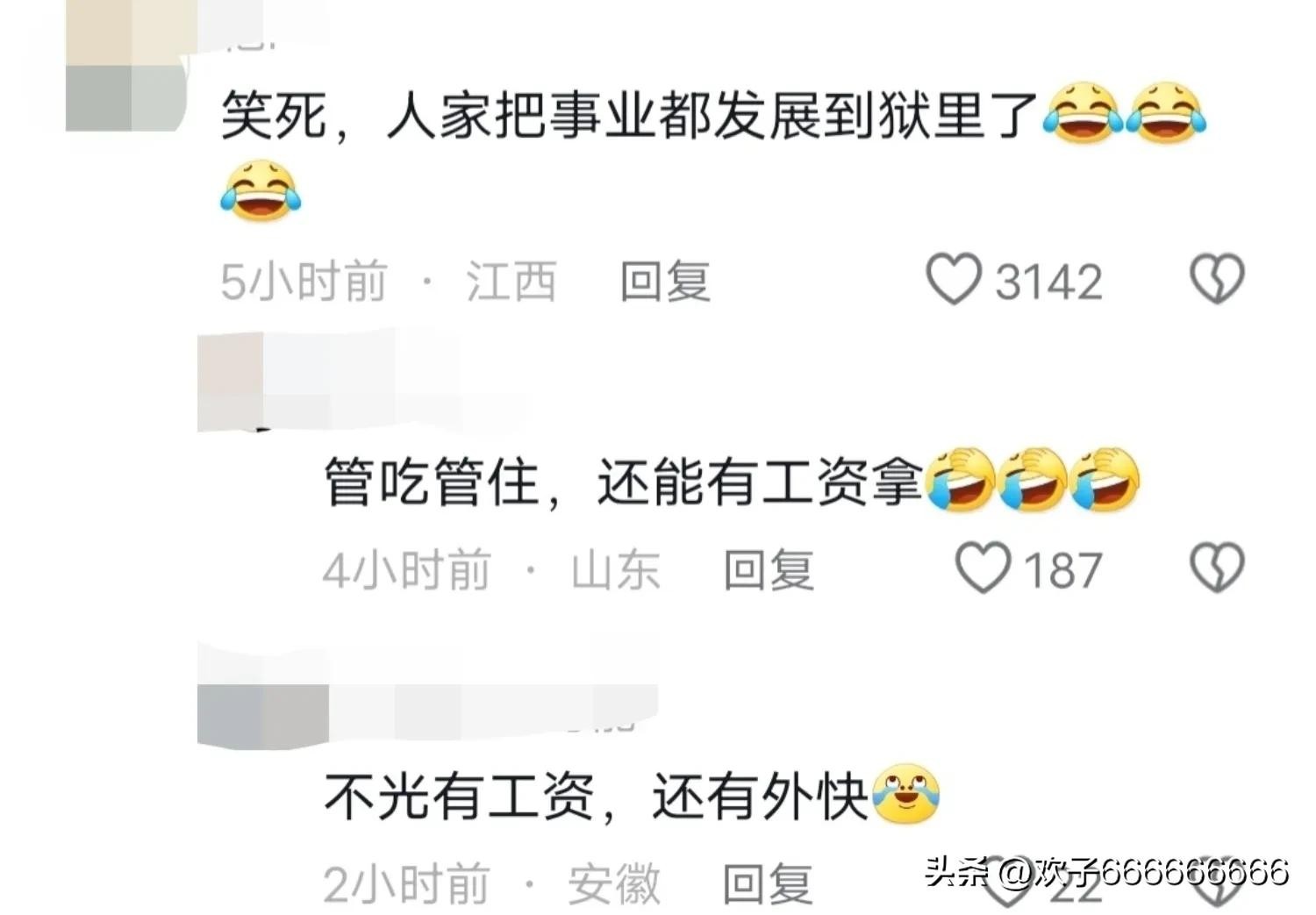Click 回复 under the Shandong comment
This screenshot has width=1316, height=915.
pyautogui.click(x=769, y=570)
